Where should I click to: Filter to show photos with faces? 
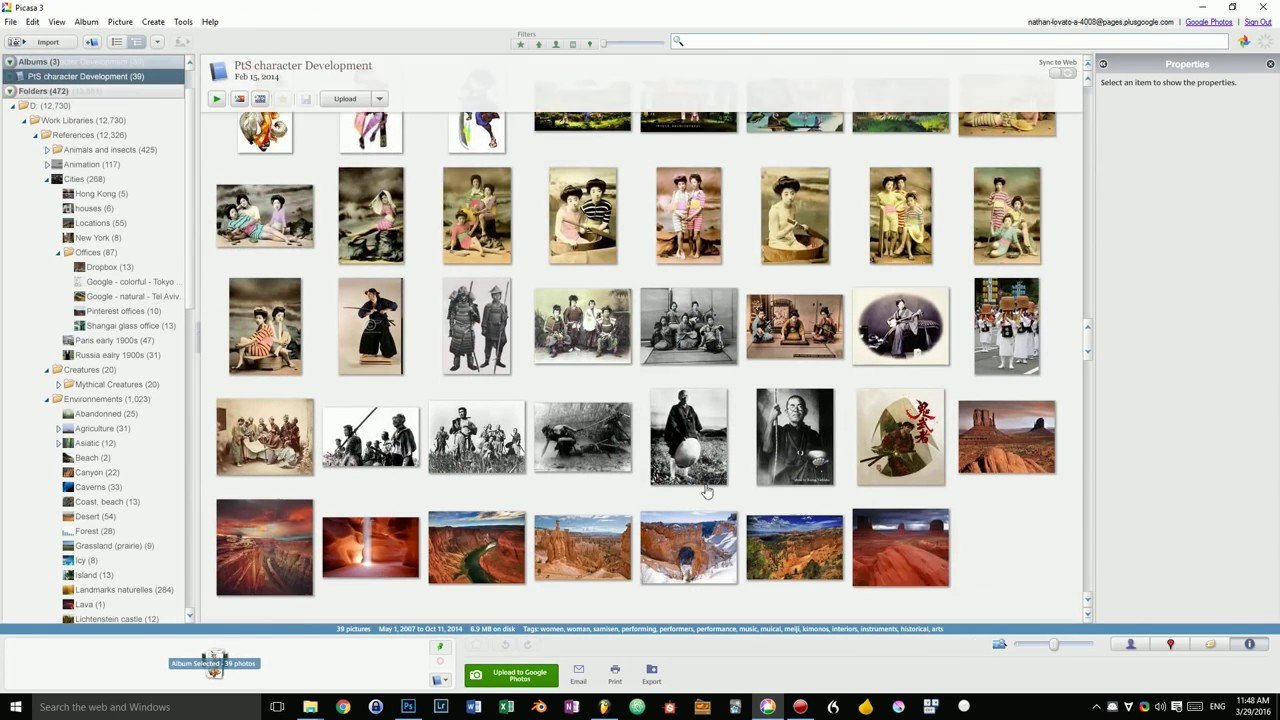(x=556, y=44)
